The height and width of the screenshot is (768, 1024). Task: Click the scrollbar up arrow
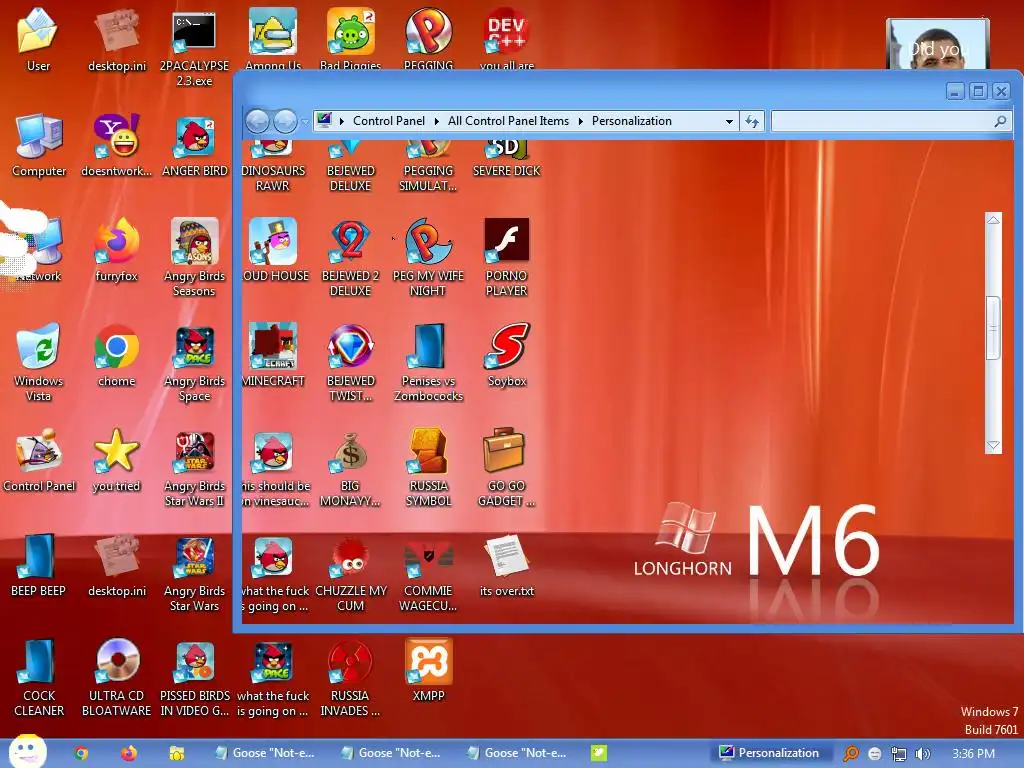coord(993,221)
